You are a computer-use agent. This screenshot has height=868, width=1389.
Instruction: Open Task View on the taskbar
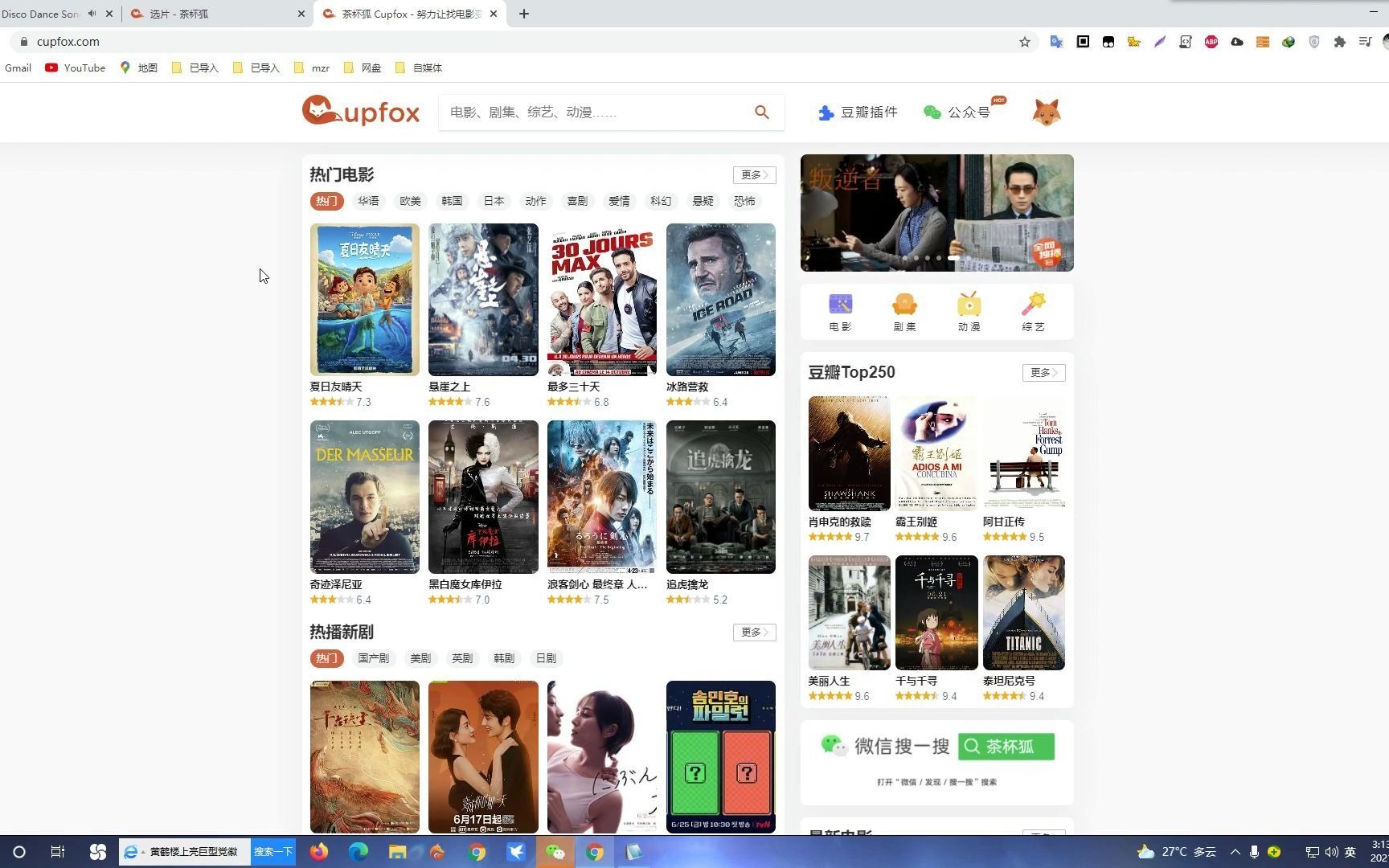pos(58,852)
